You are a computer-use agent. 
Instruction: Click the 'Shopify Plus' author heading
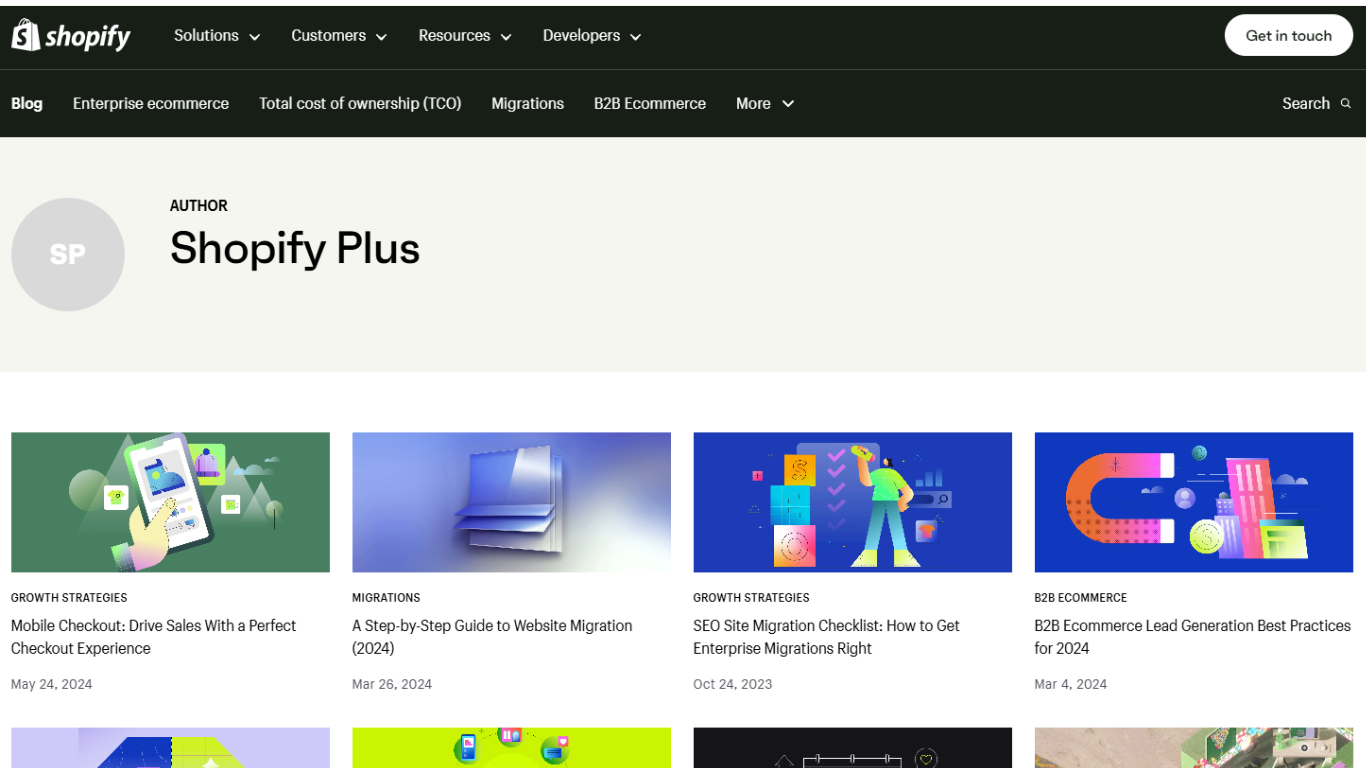coord(295,248)
